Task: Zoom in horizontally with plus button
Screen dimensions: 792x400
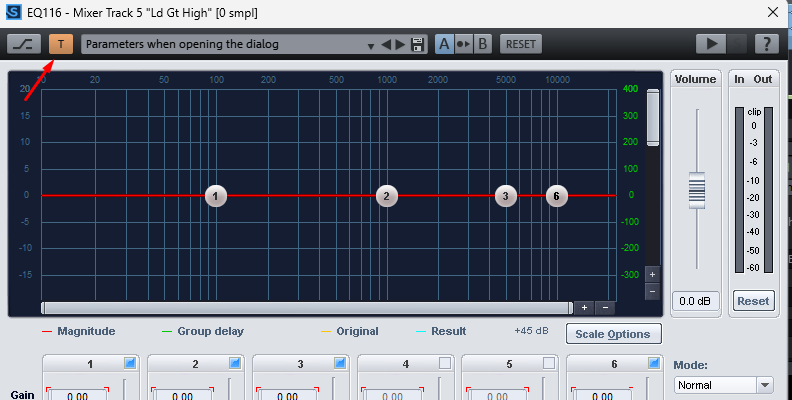Action: (x=584, y=308)
